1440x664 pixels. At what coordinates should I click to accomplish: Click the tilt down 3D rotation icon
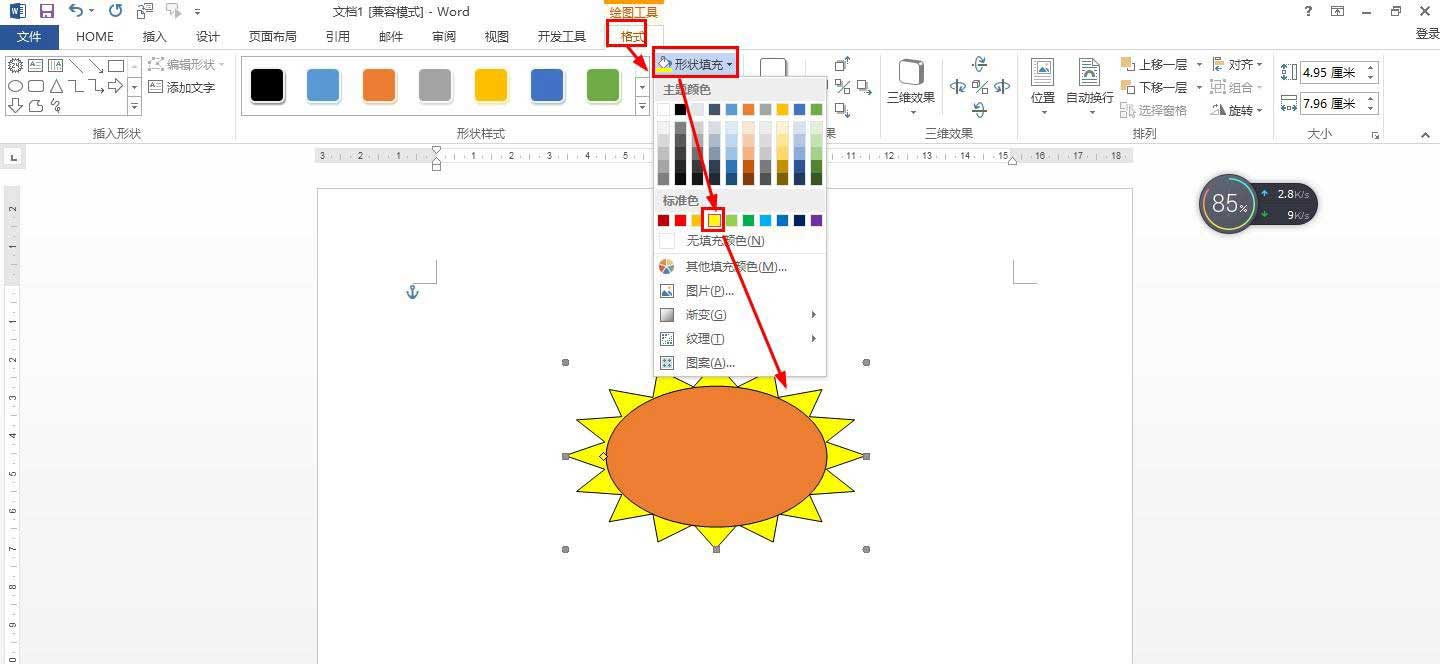(979, 109)
